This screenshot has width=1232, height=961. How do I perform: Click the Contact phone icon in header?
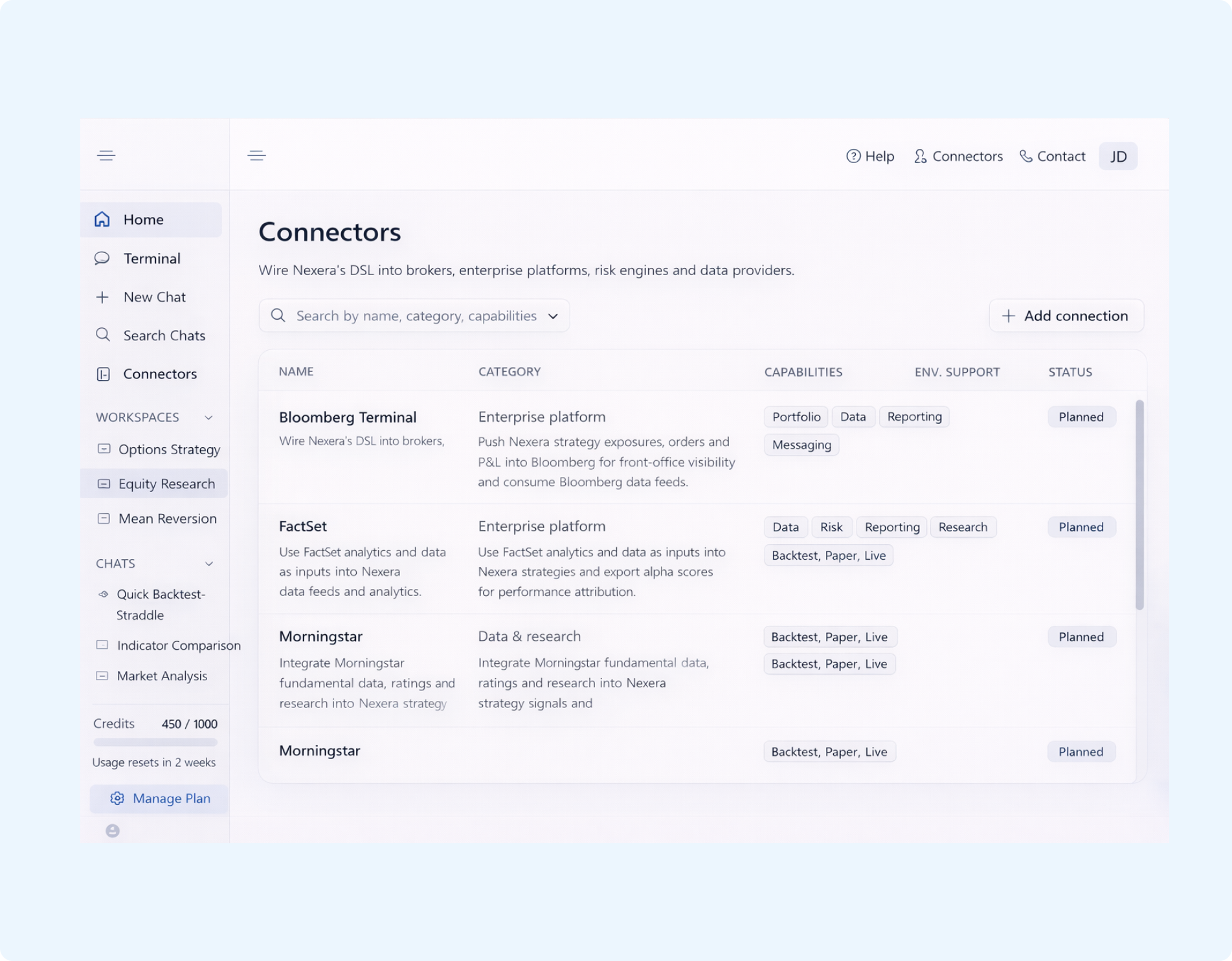pyautogui.click(x=1025, y=156)
